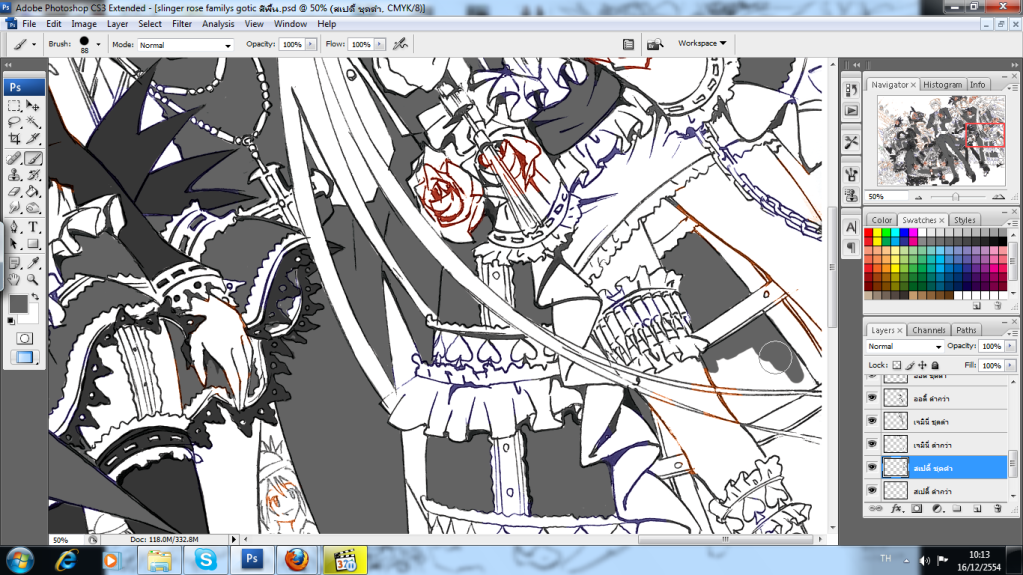The image size is (1023, 575).
Task: Toggle lock position
Action: click(923, 365)
